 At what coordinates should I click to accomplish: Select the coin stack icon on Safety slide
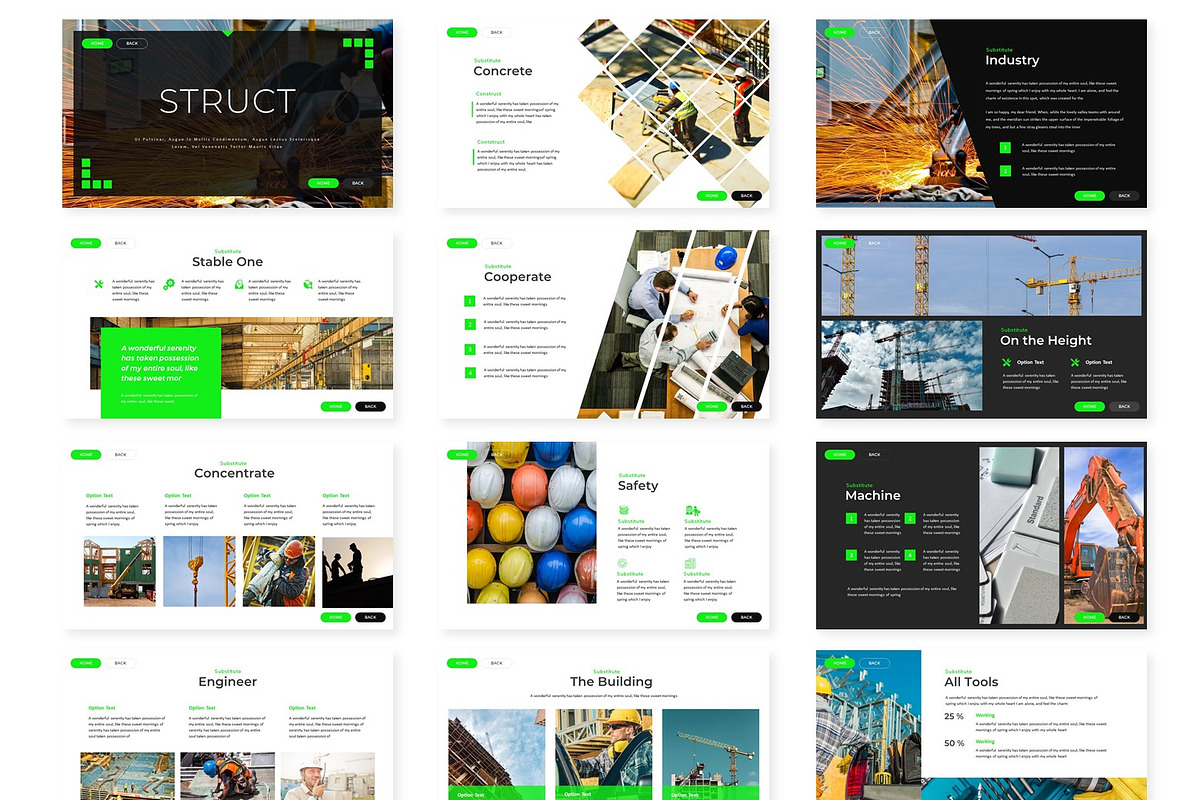tap(624, 510)
